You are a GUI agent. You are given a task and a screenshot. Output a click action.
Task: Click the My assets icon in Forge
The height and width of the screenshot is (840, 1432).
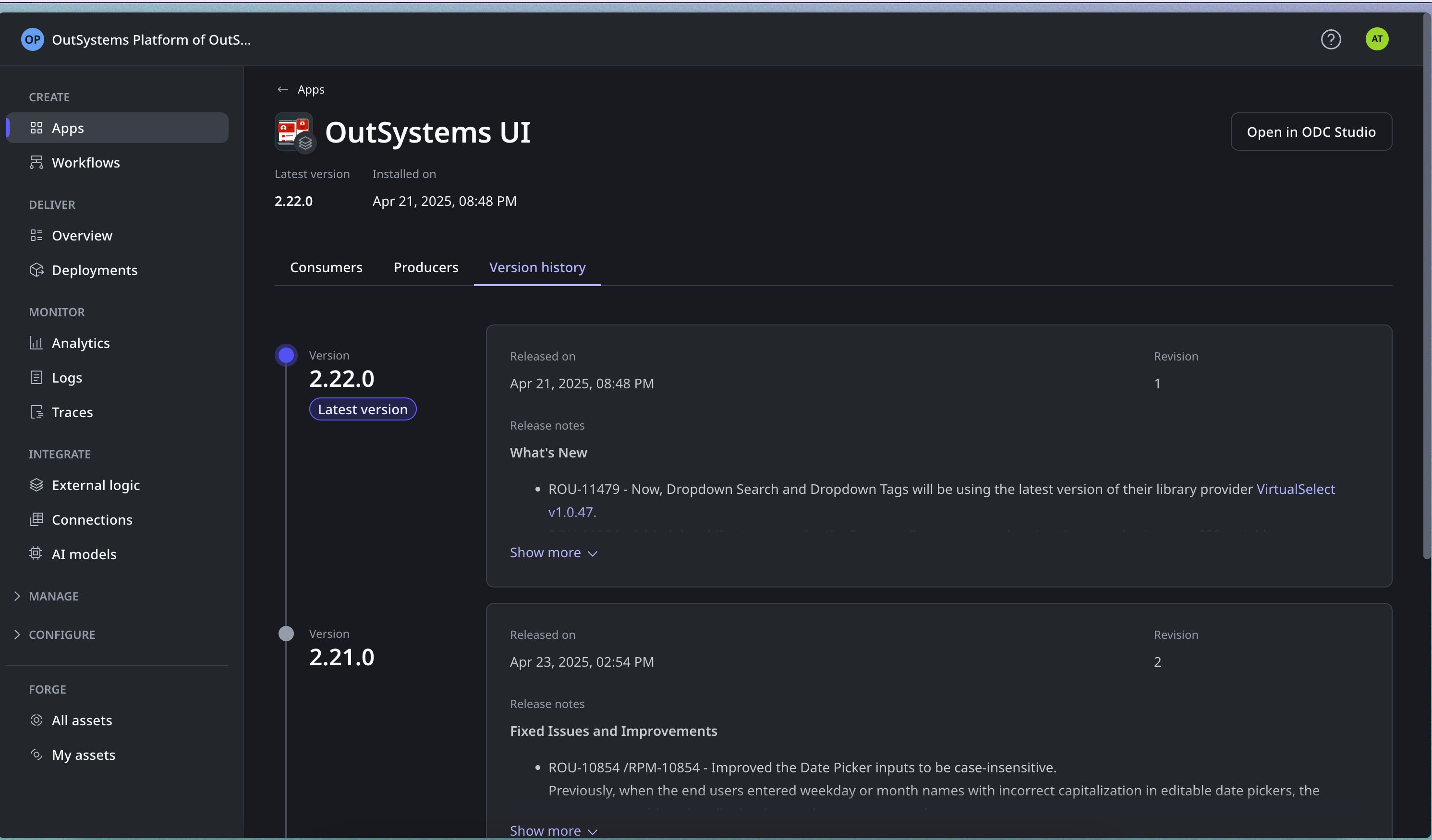36,754
